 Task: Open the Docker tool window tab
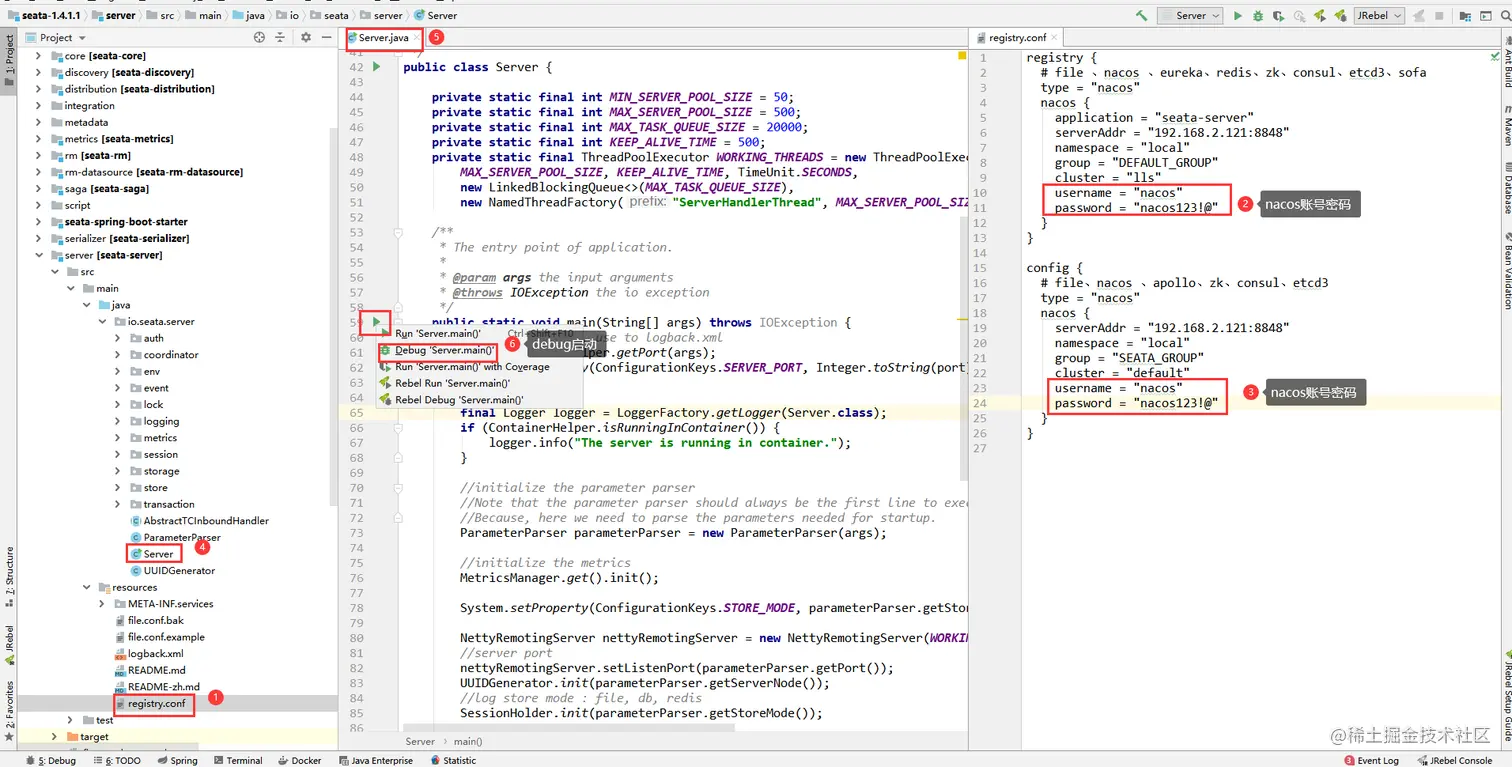point(299,760)
